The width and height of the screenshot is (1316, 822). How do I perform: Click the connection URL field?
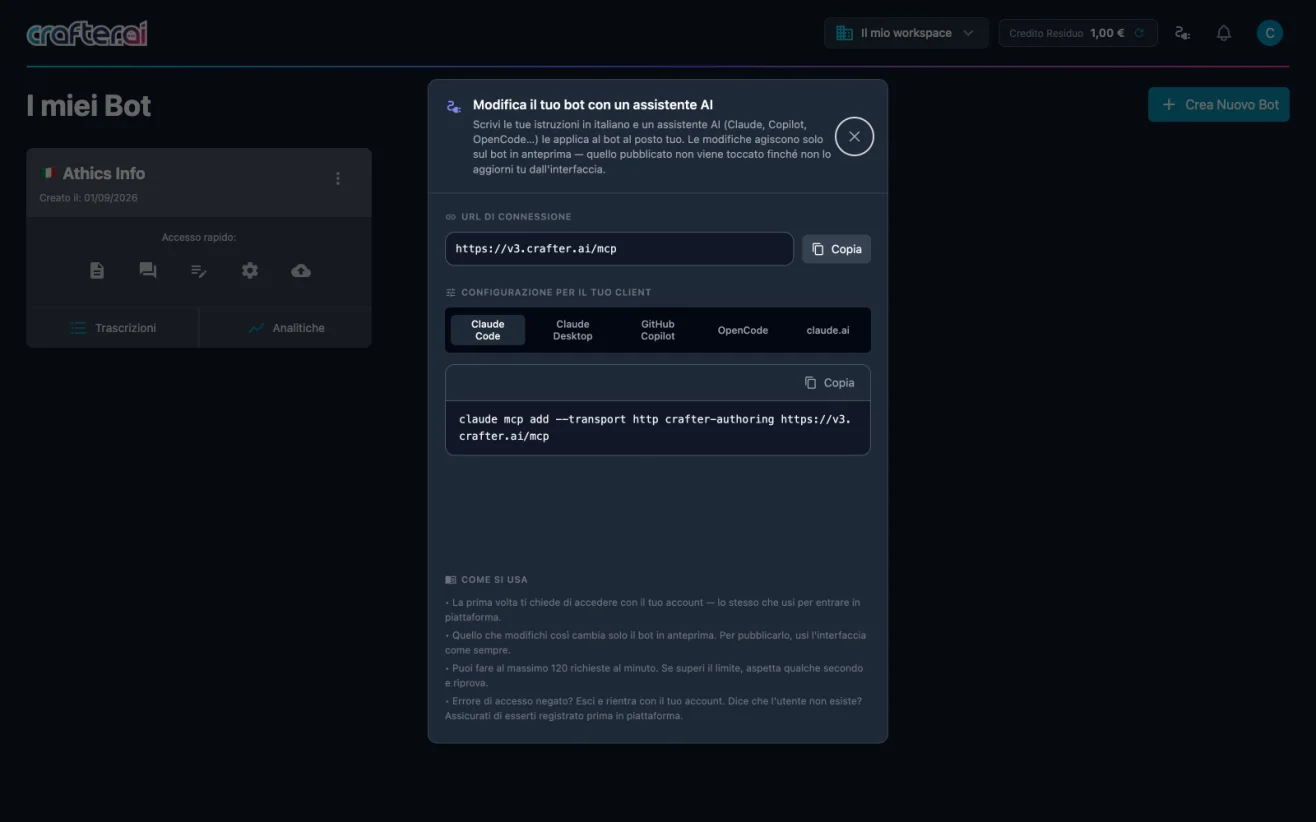point(619,249)
